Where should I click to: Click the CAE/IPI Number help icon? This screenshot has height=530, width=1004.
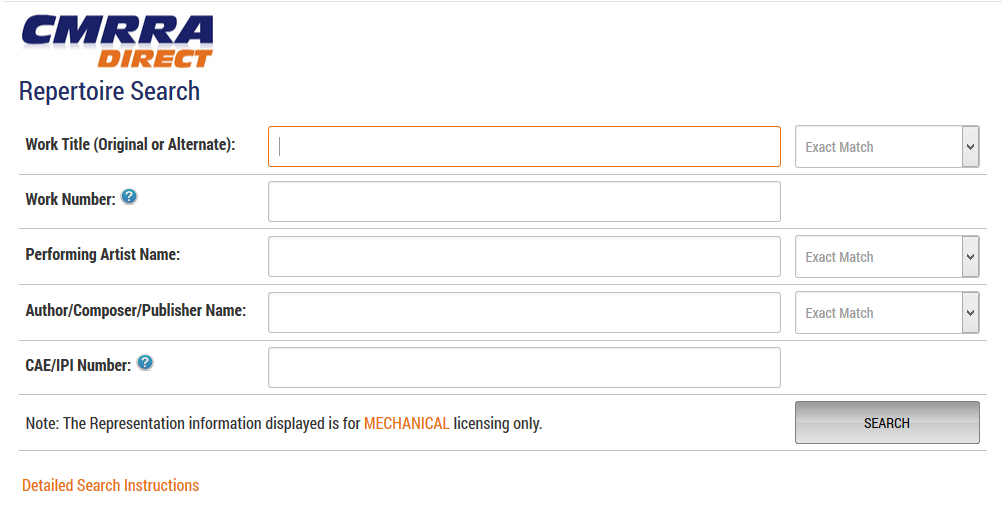tap(145, 363)
